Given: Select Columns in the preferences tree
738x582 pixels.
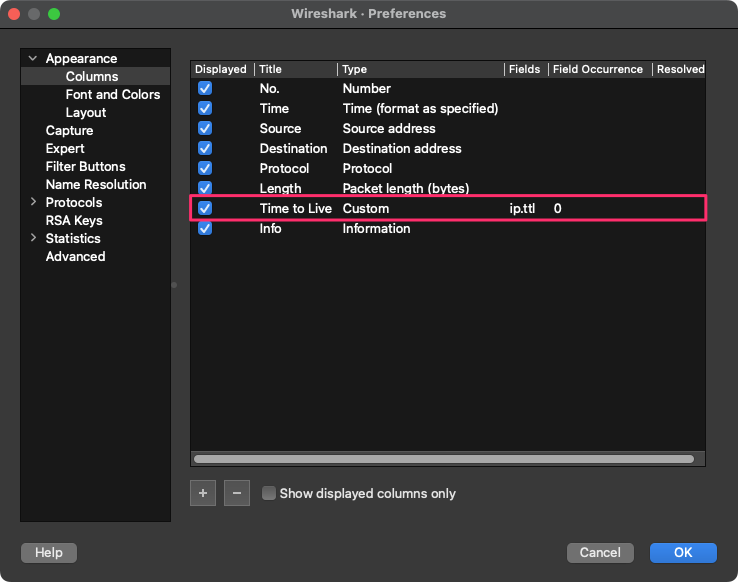Looking at the screenshot, I should 92,76.
